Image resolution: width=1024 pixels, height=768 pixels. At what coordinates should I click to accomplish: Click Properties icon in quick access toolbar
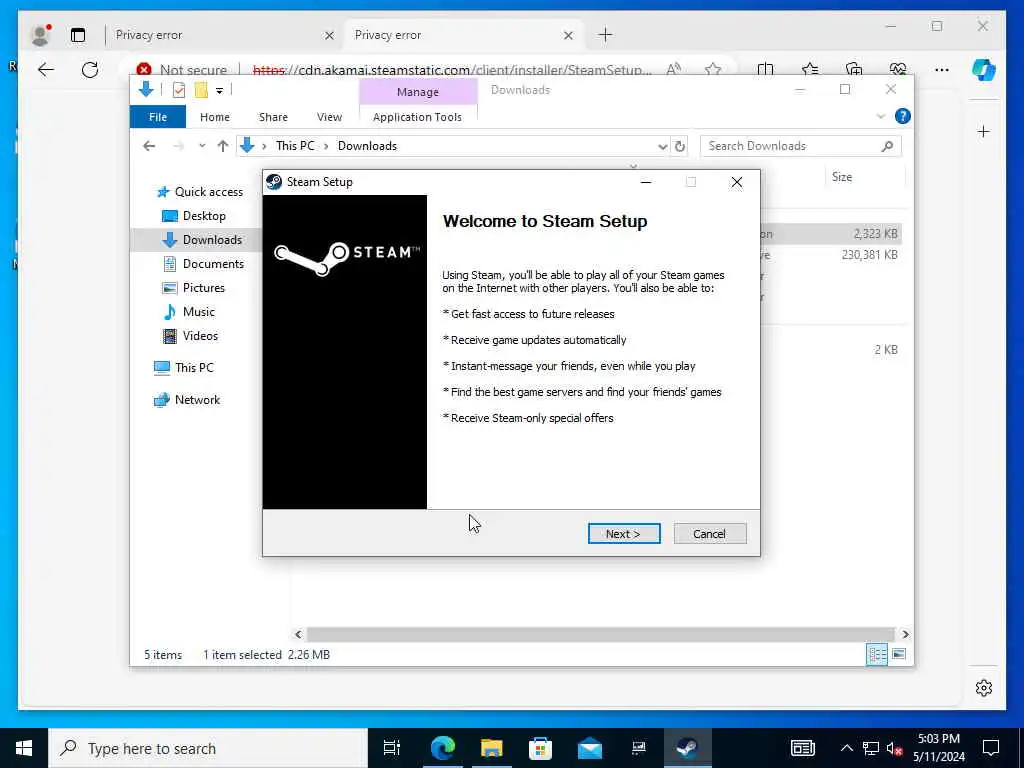[x=178, y=90]
